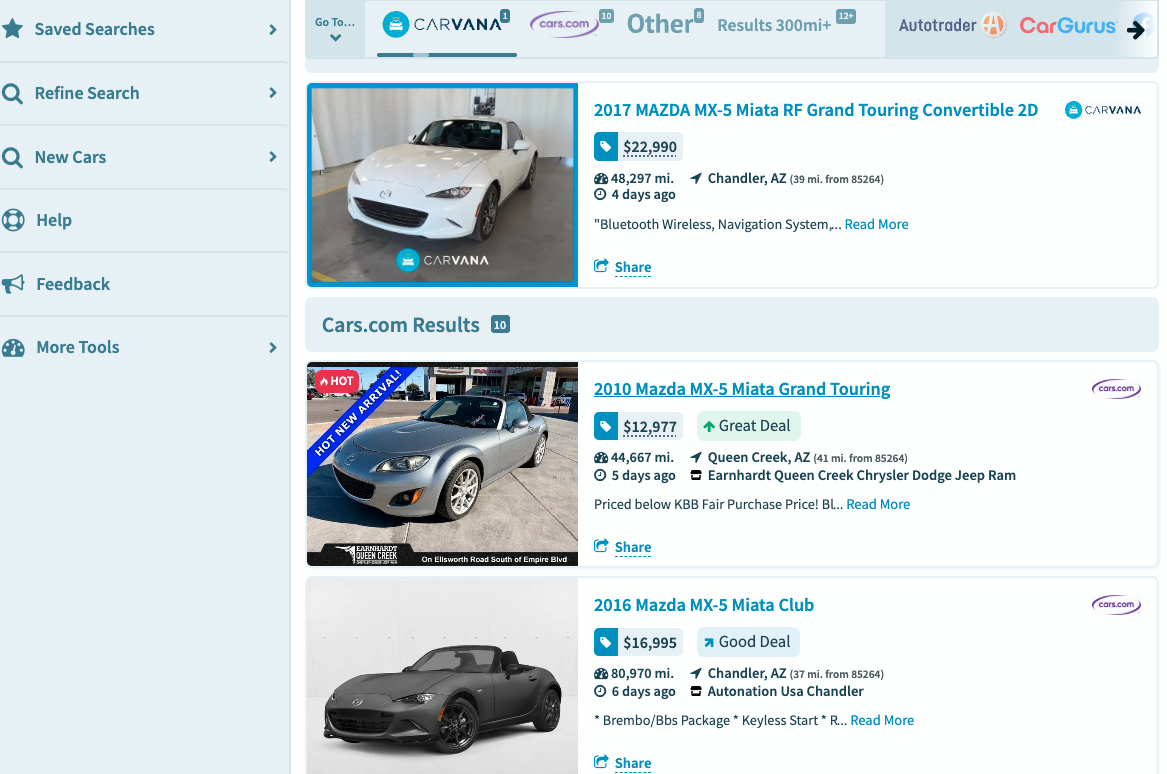Open the Help menu item
This screenshot has height=774, width=1167.
(x=144, y=220)
